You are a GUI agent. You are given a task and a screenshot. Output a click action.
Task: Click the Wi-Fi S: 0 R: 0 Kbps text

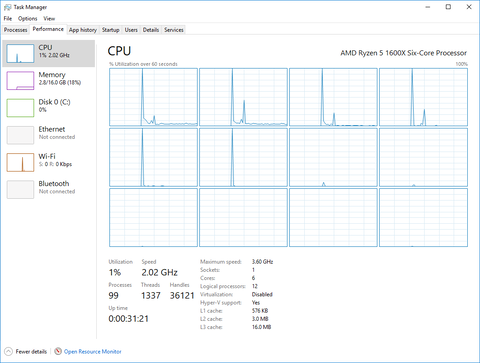click(55, 164)
